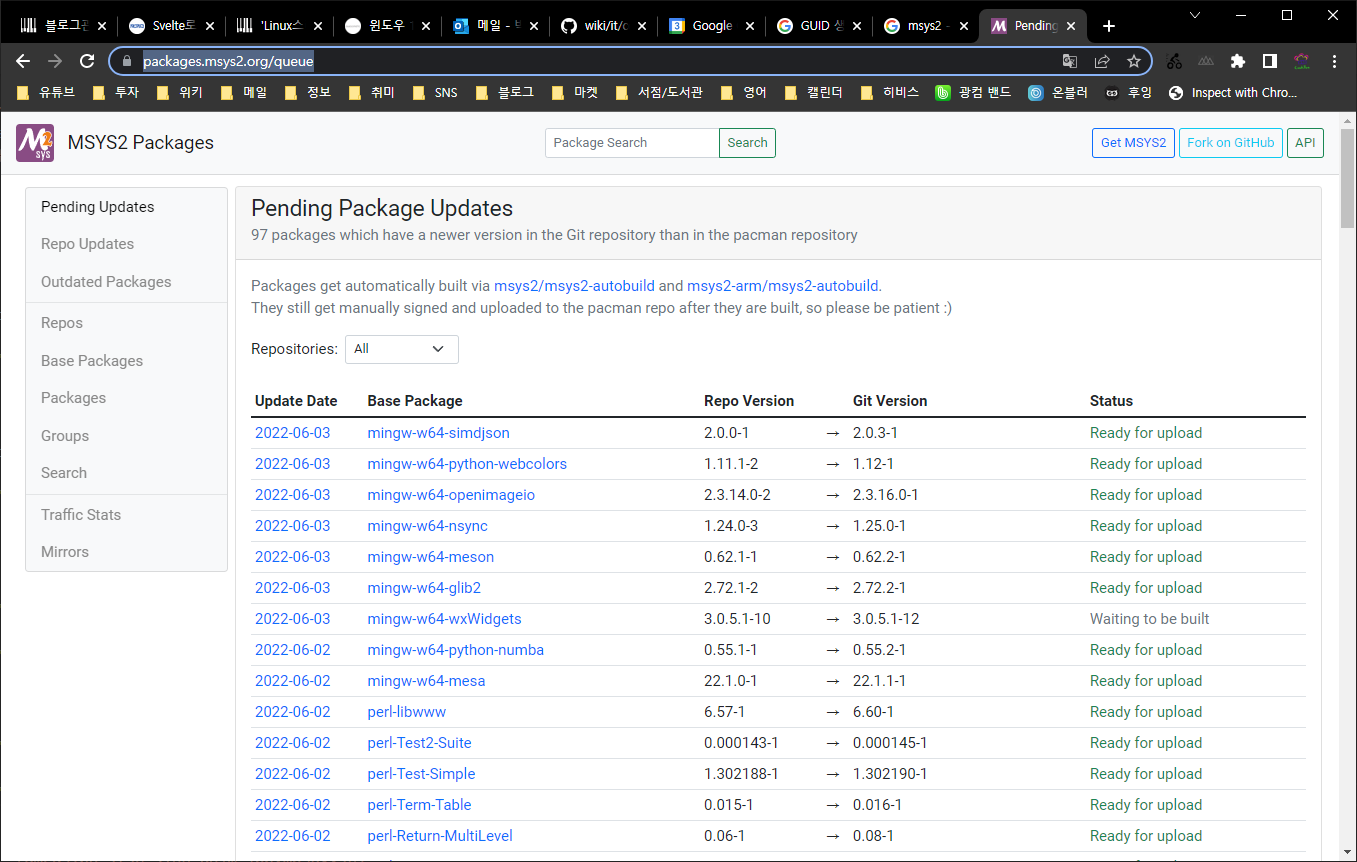1357x862 pixels.
Task: Click the browser forward arrow
Action: [x=55, y=61]
